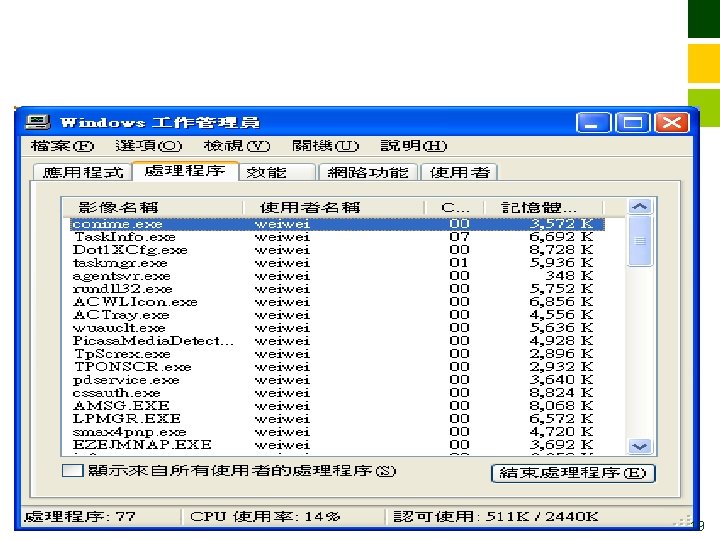Select the TaskInfo.exe process
The image size is (720, 540).
(338, 237)
